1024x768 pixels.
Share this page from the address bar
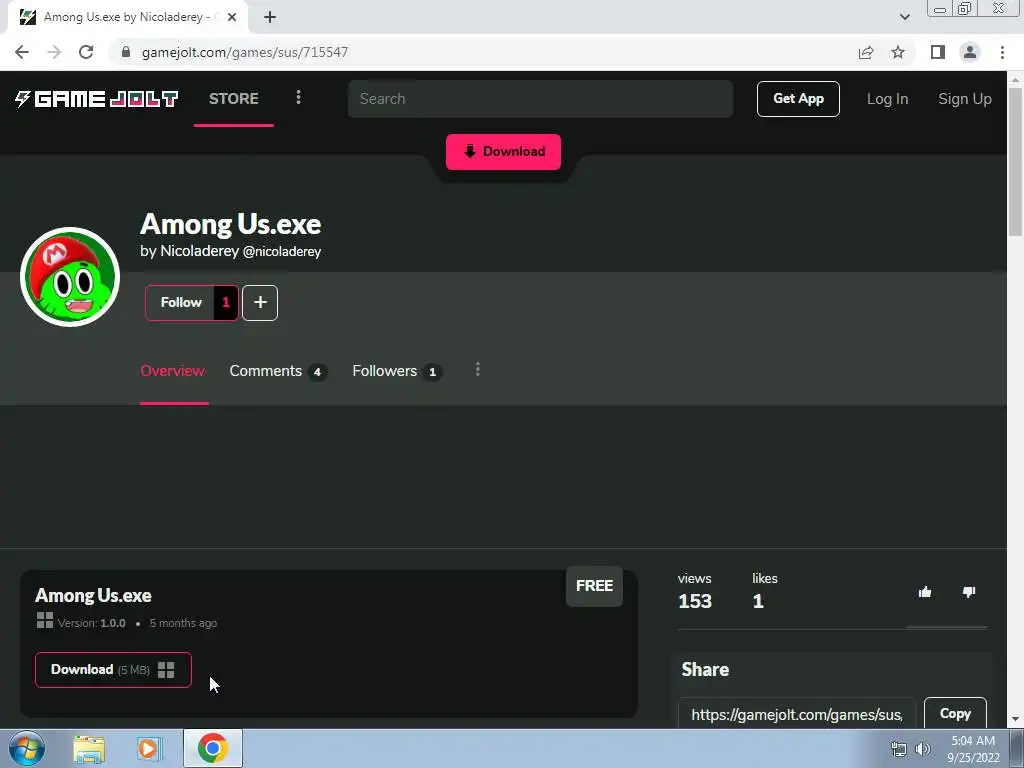[866, 52]
